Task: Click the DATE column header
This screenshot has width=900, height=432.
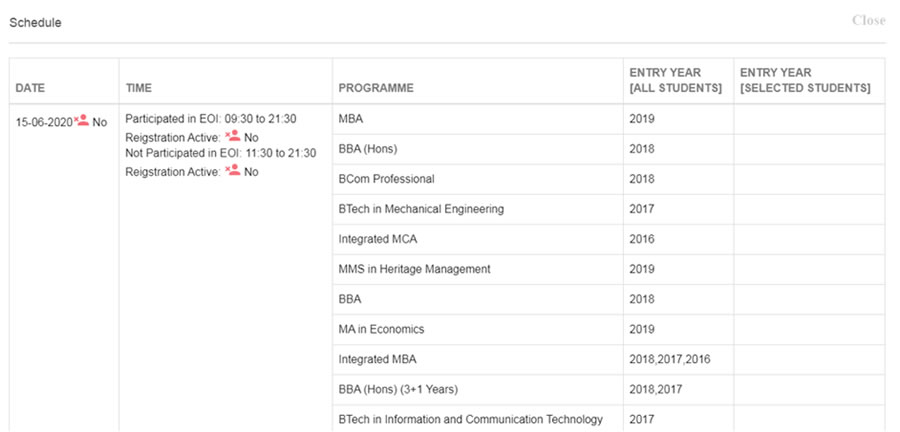Action: (x=30, y=88)
